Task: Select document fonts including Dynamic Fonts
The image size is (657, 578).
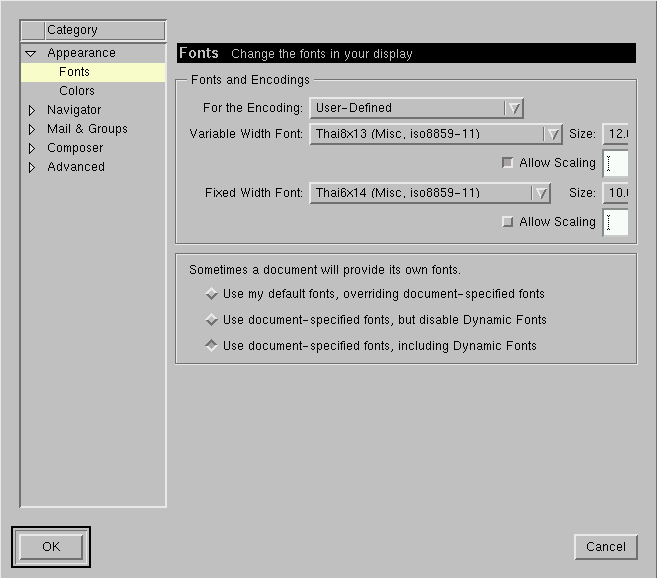Action: [x=211, y=346]
